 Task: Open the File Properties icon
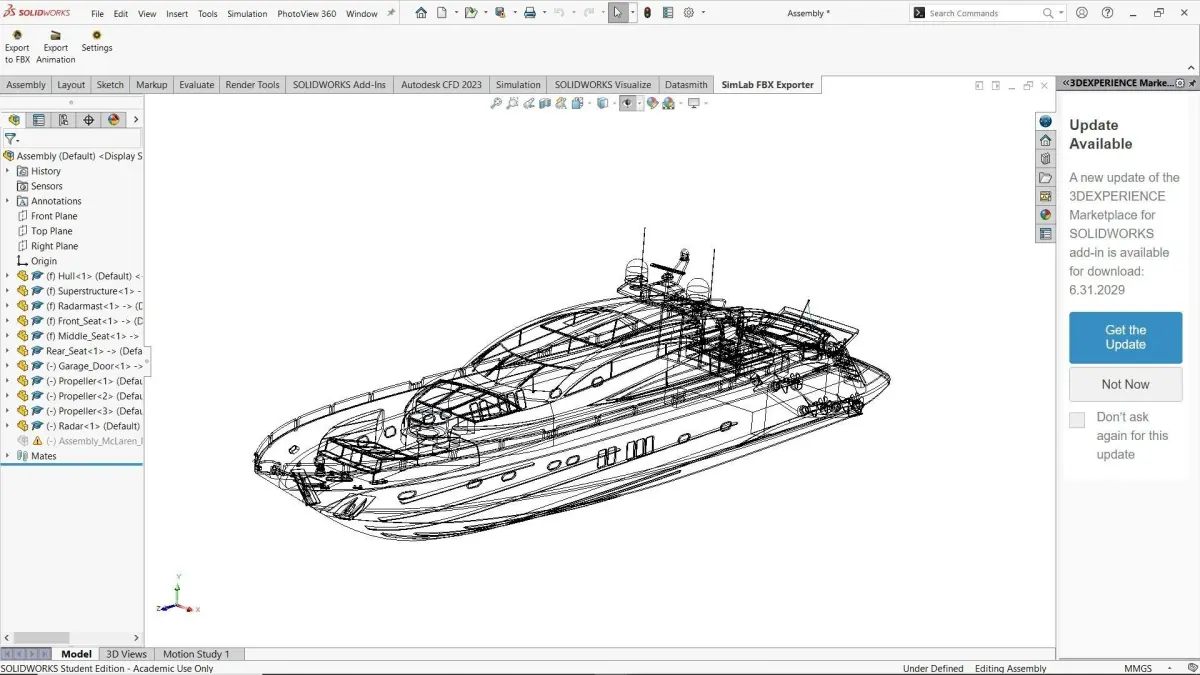click(x=668, y=13)
